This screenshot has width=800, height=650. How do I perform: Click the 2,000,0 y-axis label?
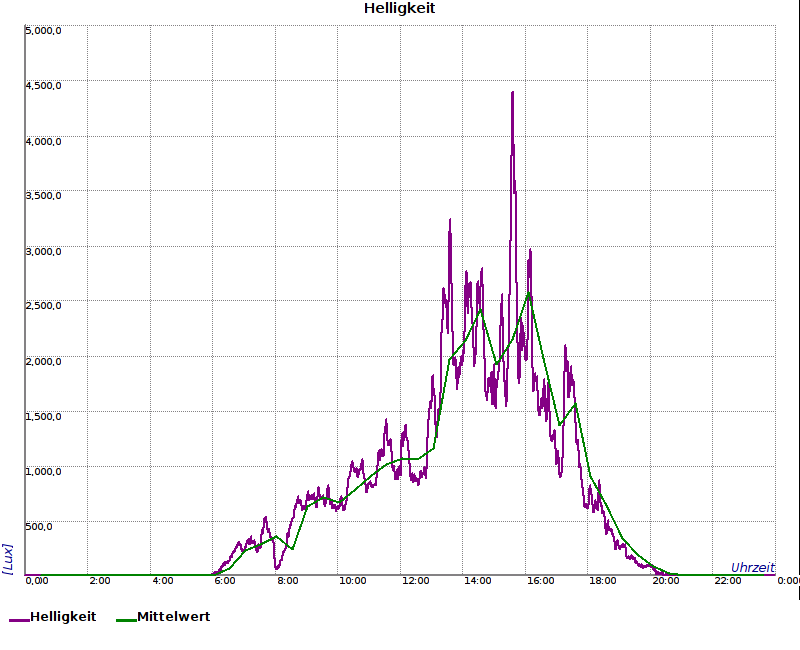(x=43, y=362)
